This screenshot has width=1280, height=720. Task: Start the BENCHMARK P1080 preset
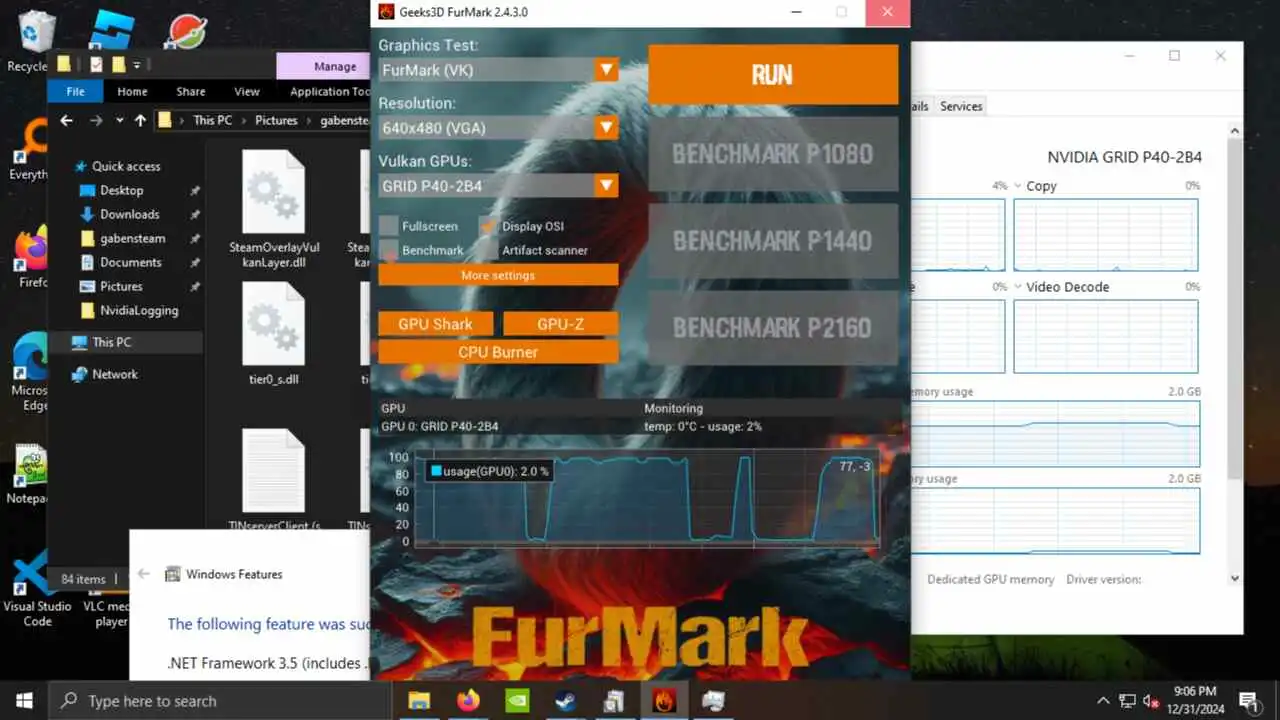pos(773,154)
